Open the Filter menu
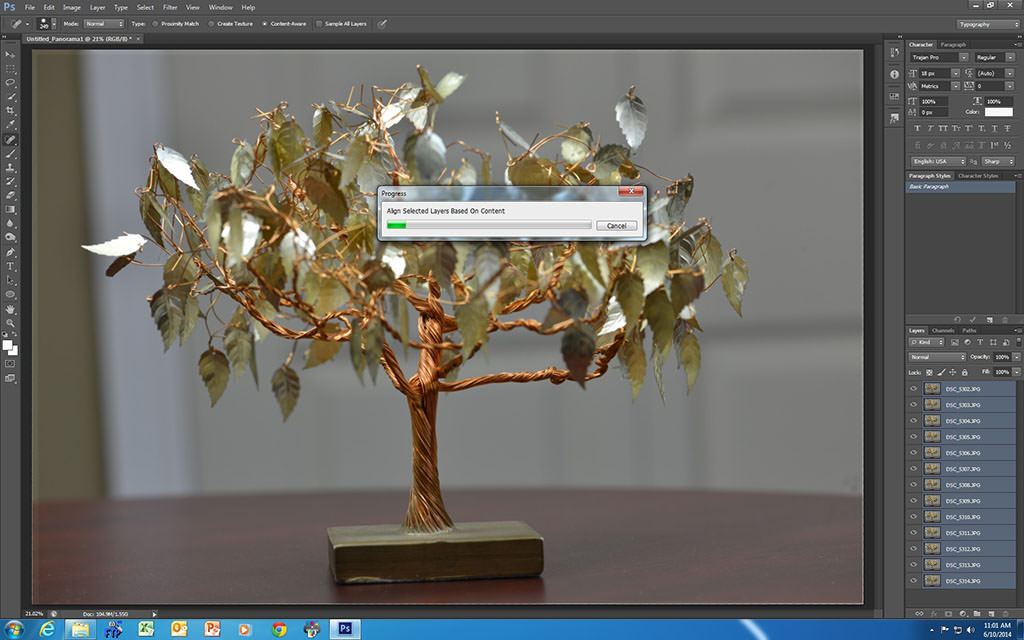1024x640 pixels. [x=170, y=7]
